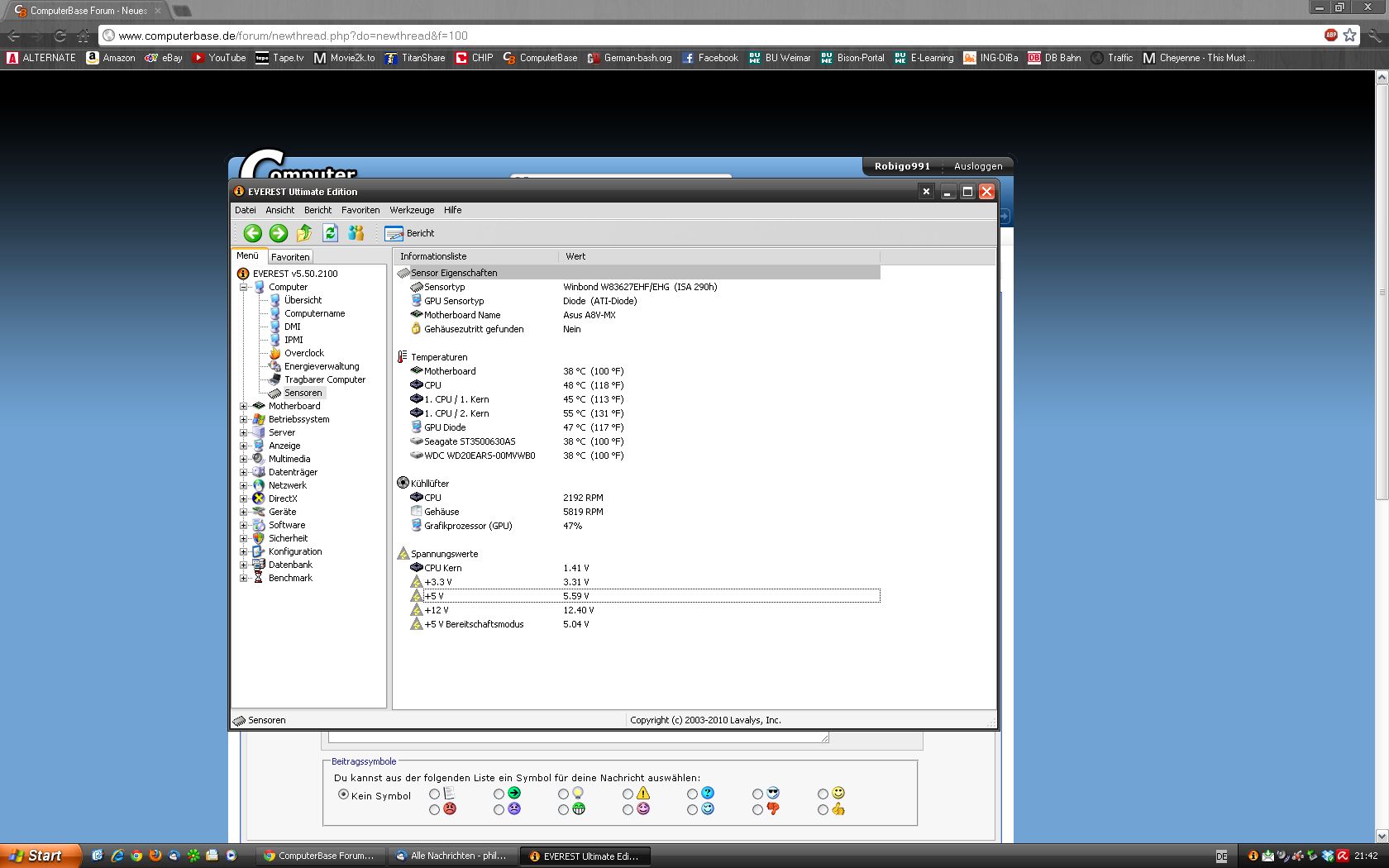Open the Ansicht menu
The height and width of the screenshot is (868, 1389).
[280, 210]
